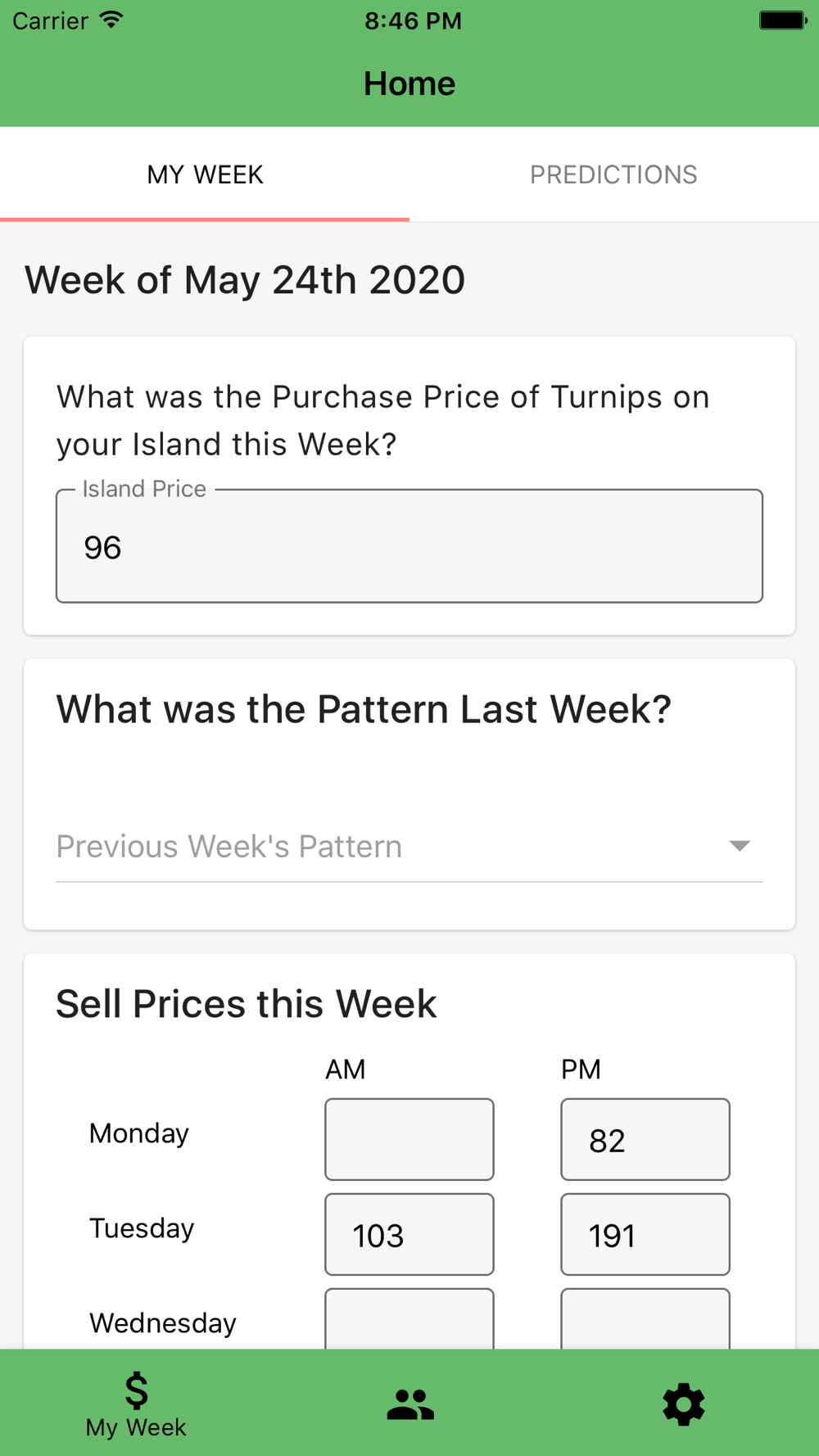Select the Monday PM field showing 82

click(645, 1139)
